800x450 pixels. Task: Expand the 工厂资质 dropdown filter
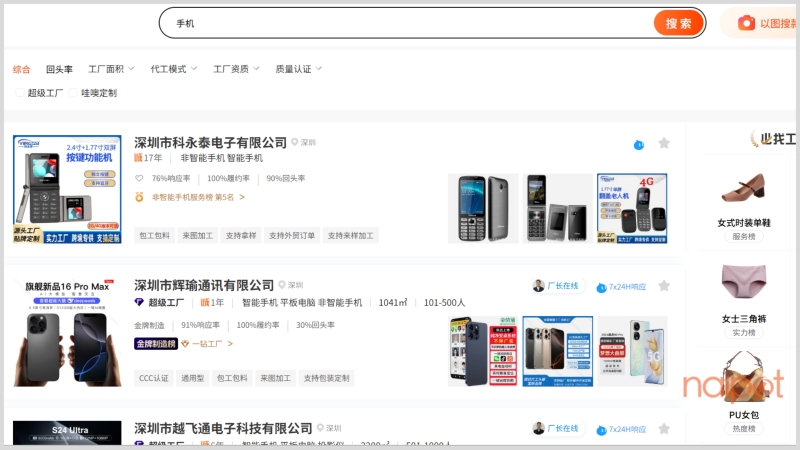(236, 69)
